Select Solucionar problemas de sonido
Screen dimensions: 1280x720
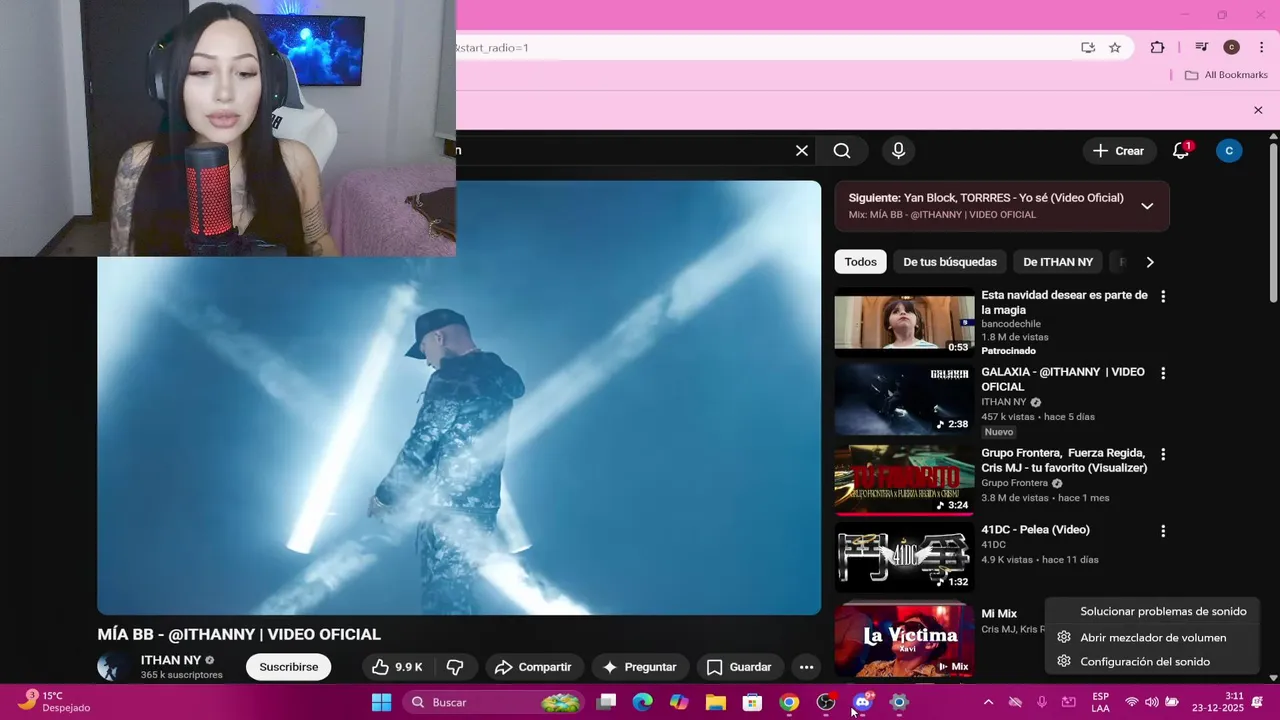coord(1163,611)
